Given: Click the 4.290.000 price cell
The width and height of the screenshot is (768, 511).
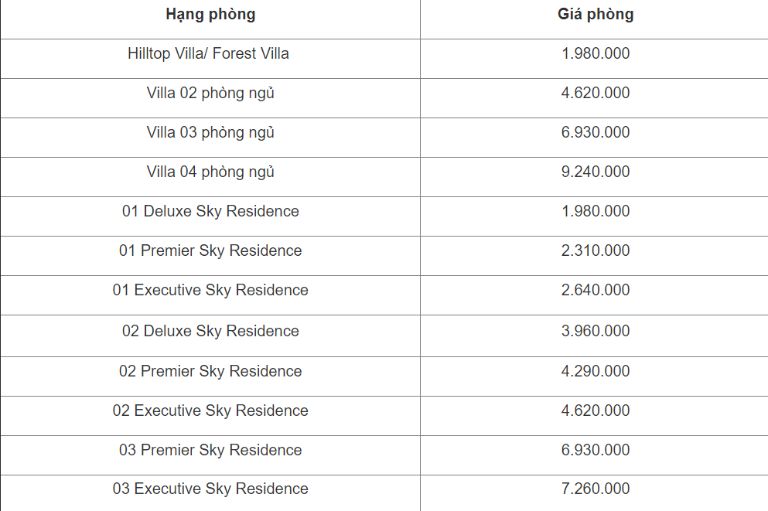Looking at the screenshot, I should (x=594, y=376).
